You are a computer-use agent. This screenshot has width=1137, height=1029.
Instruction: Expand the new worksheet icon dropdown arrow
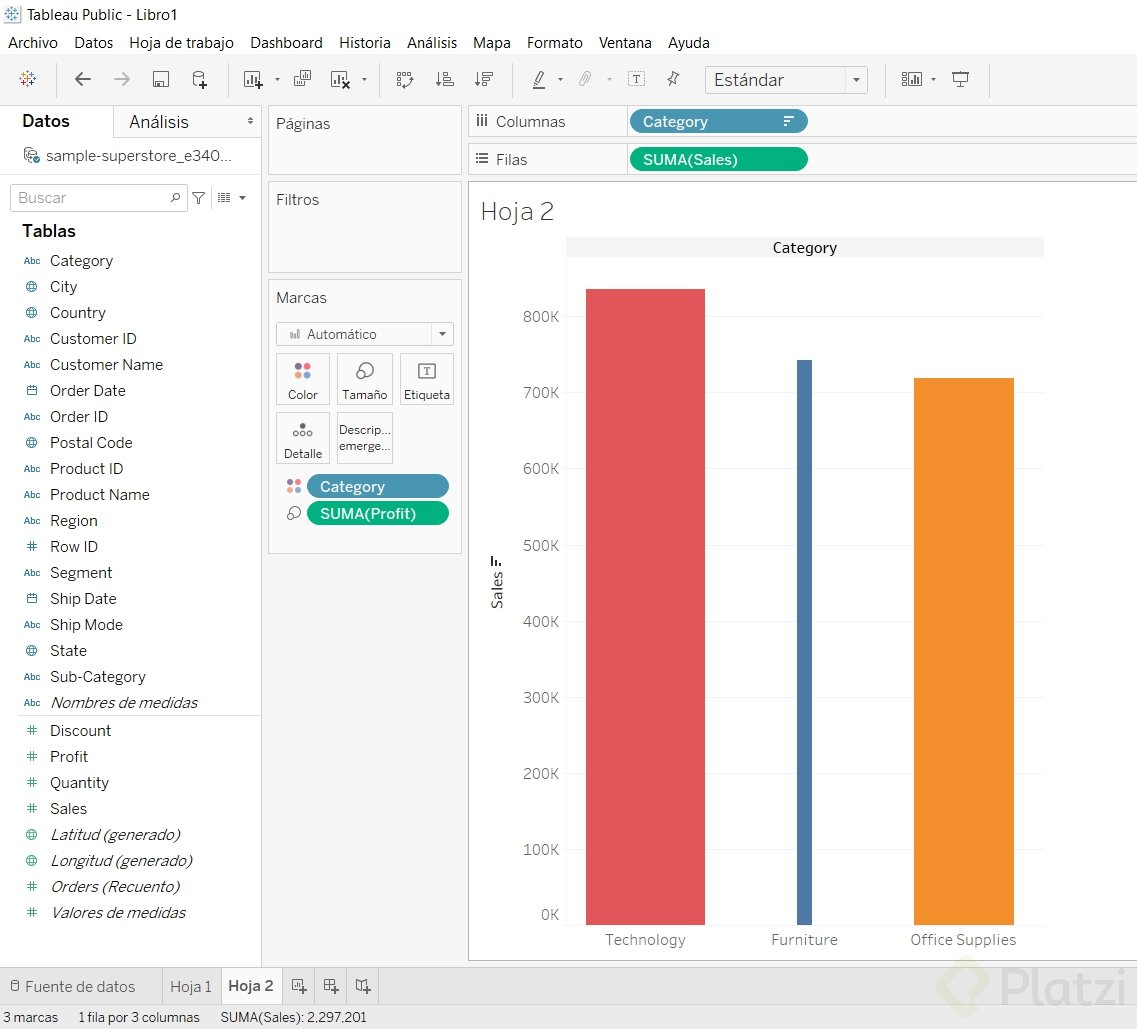click(277, 79)
